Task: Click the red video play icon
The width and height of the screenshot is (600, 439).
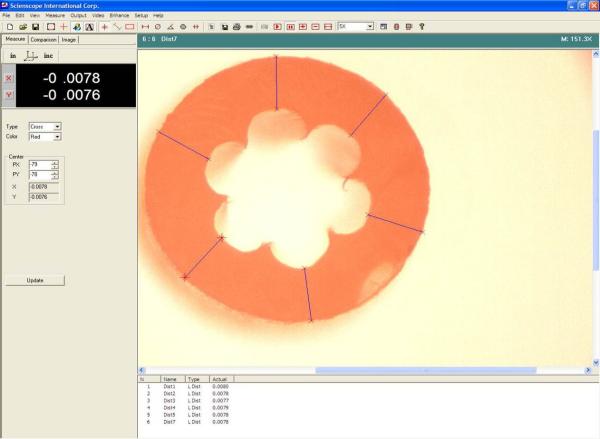Action: [x=277, y=26]
